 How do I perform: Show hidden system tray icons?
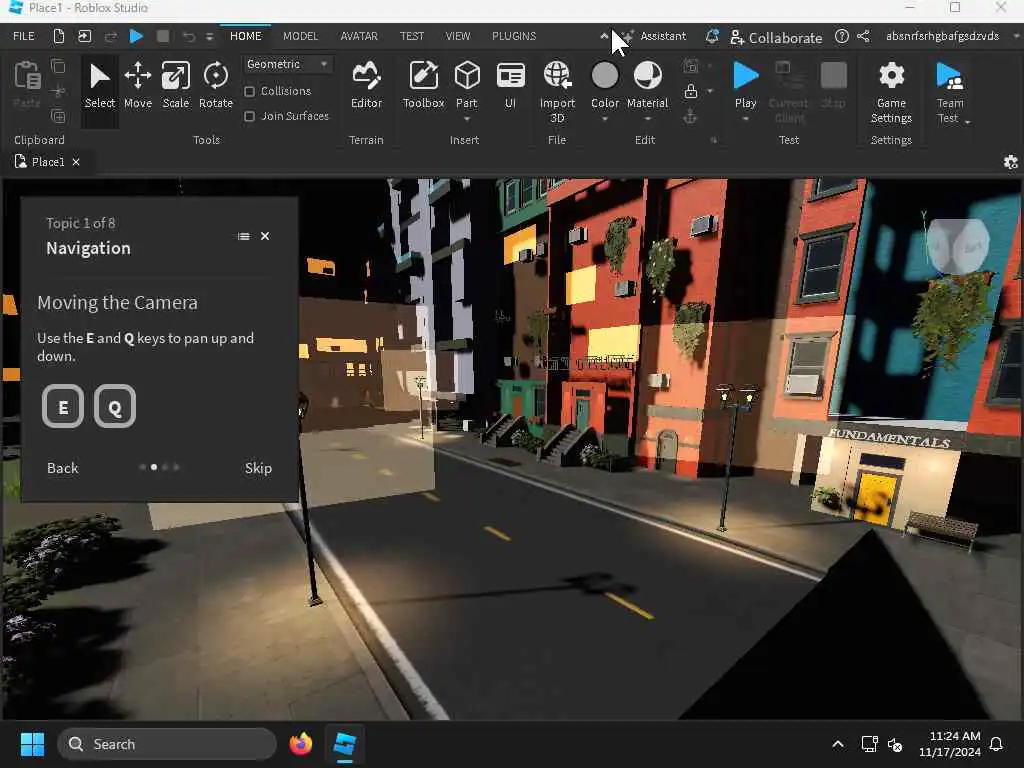tap(838, 744)
